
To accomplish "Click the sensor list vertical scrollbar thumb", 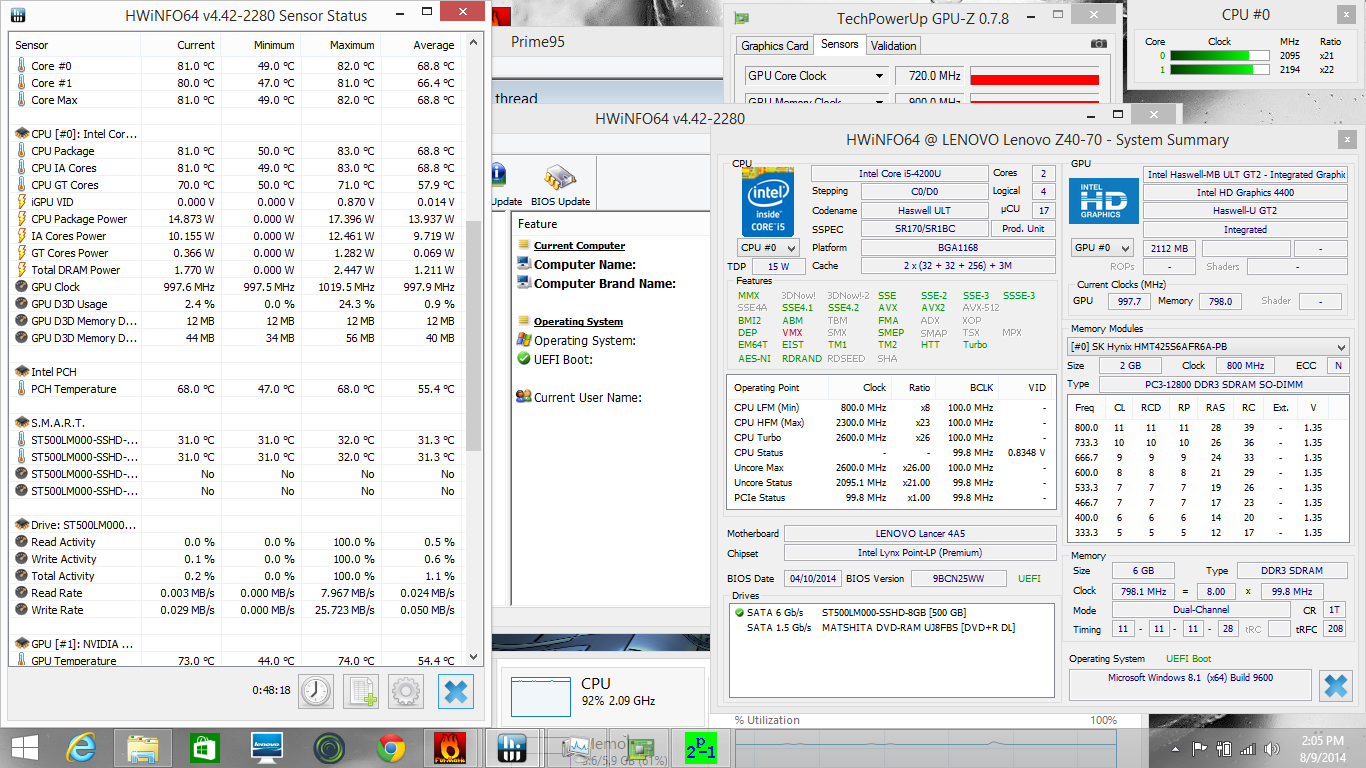I will [474, 335].
